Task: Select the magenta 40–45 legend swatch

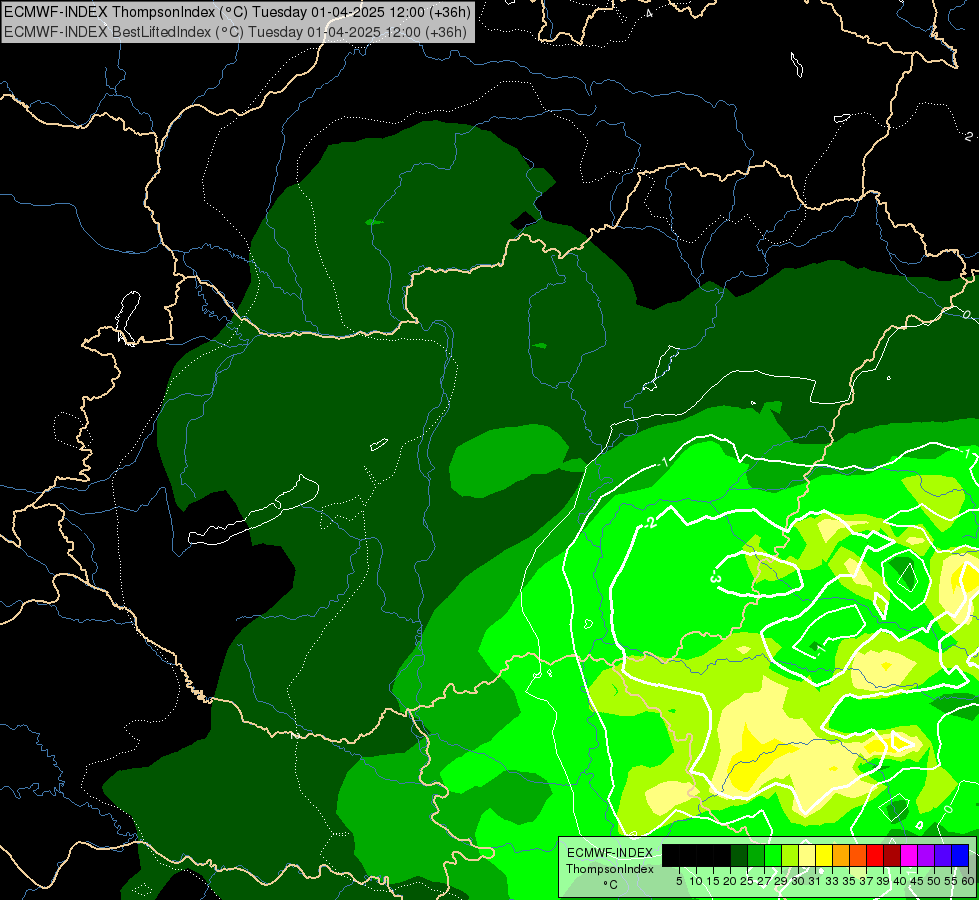Action: coord(909,855)
